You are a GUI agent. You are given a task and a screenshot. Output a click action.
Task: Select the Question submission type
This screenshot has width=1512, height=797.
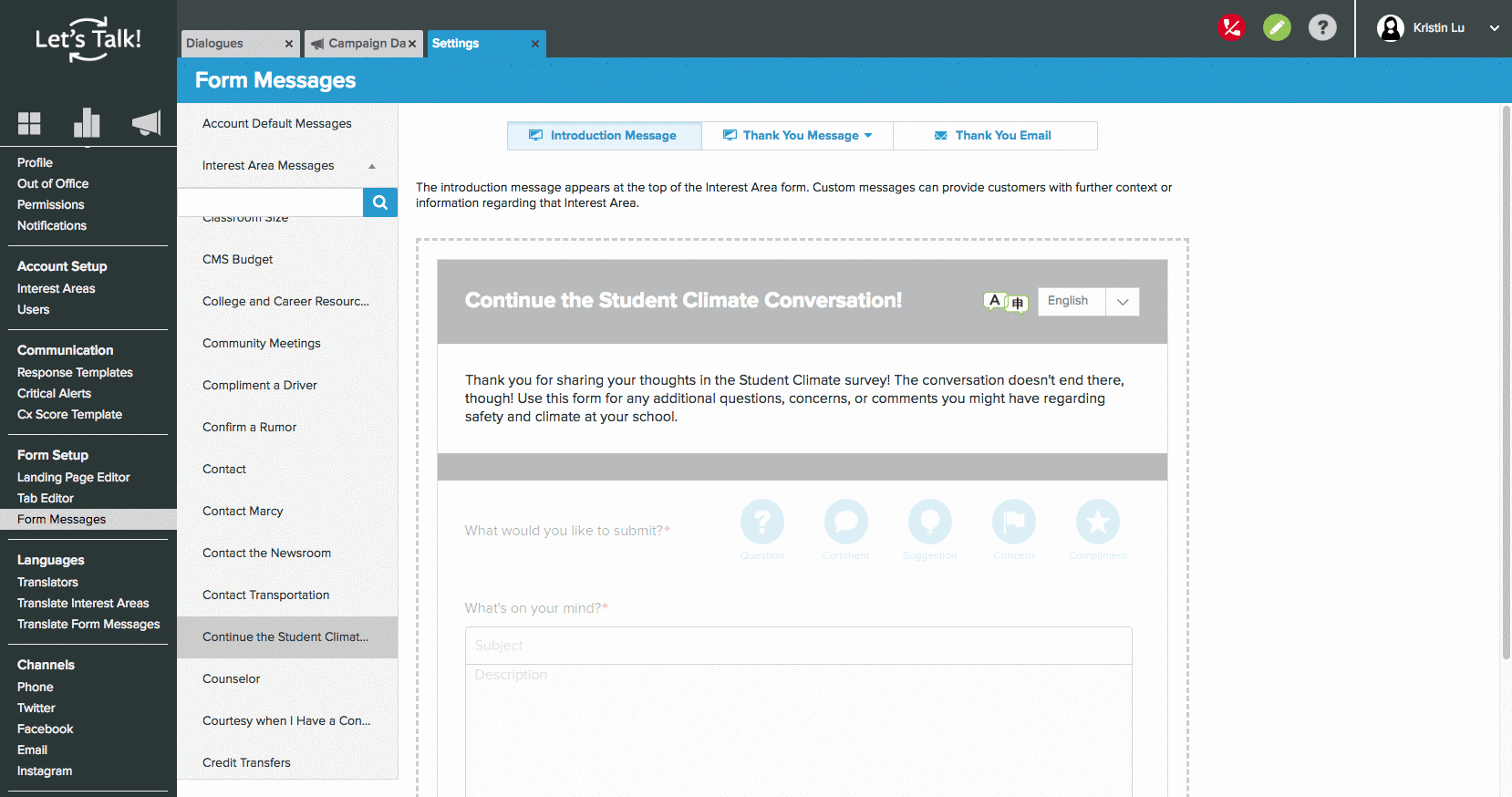[762, 522]
